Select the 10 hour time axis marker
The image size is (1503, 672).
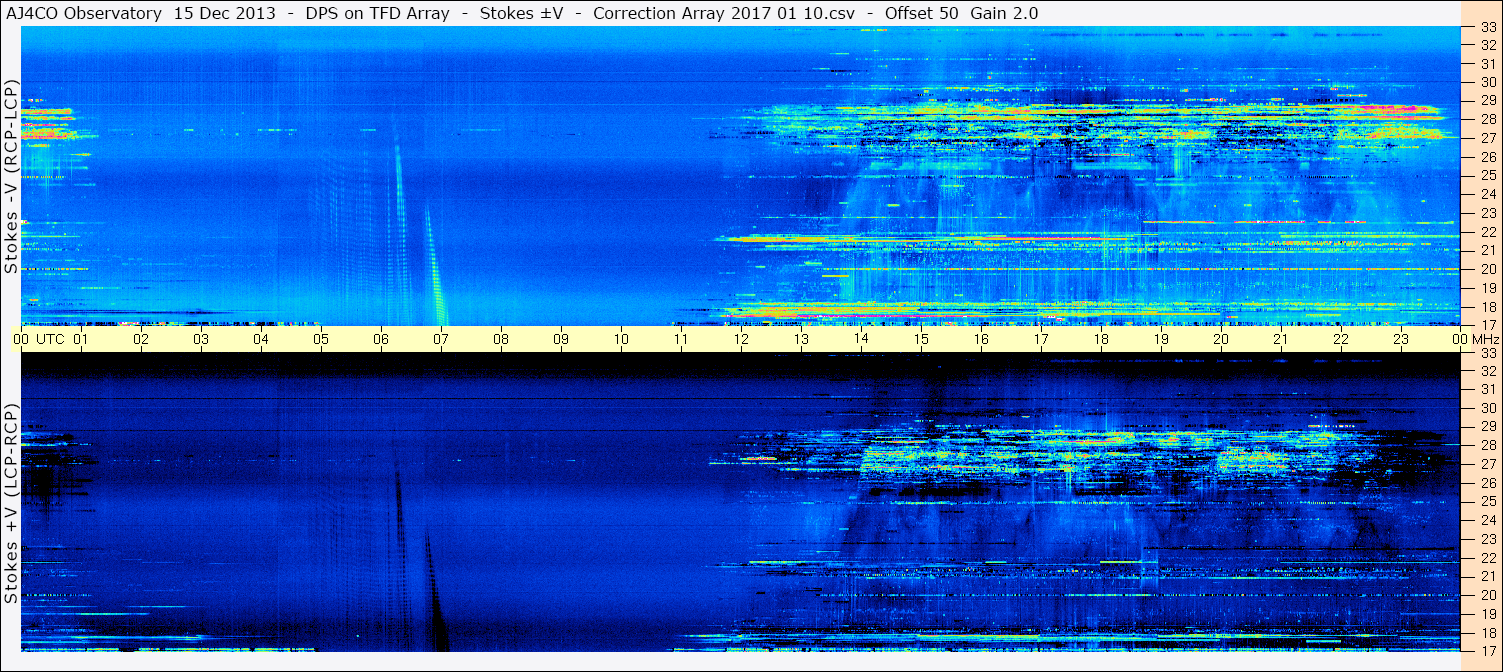621,339
